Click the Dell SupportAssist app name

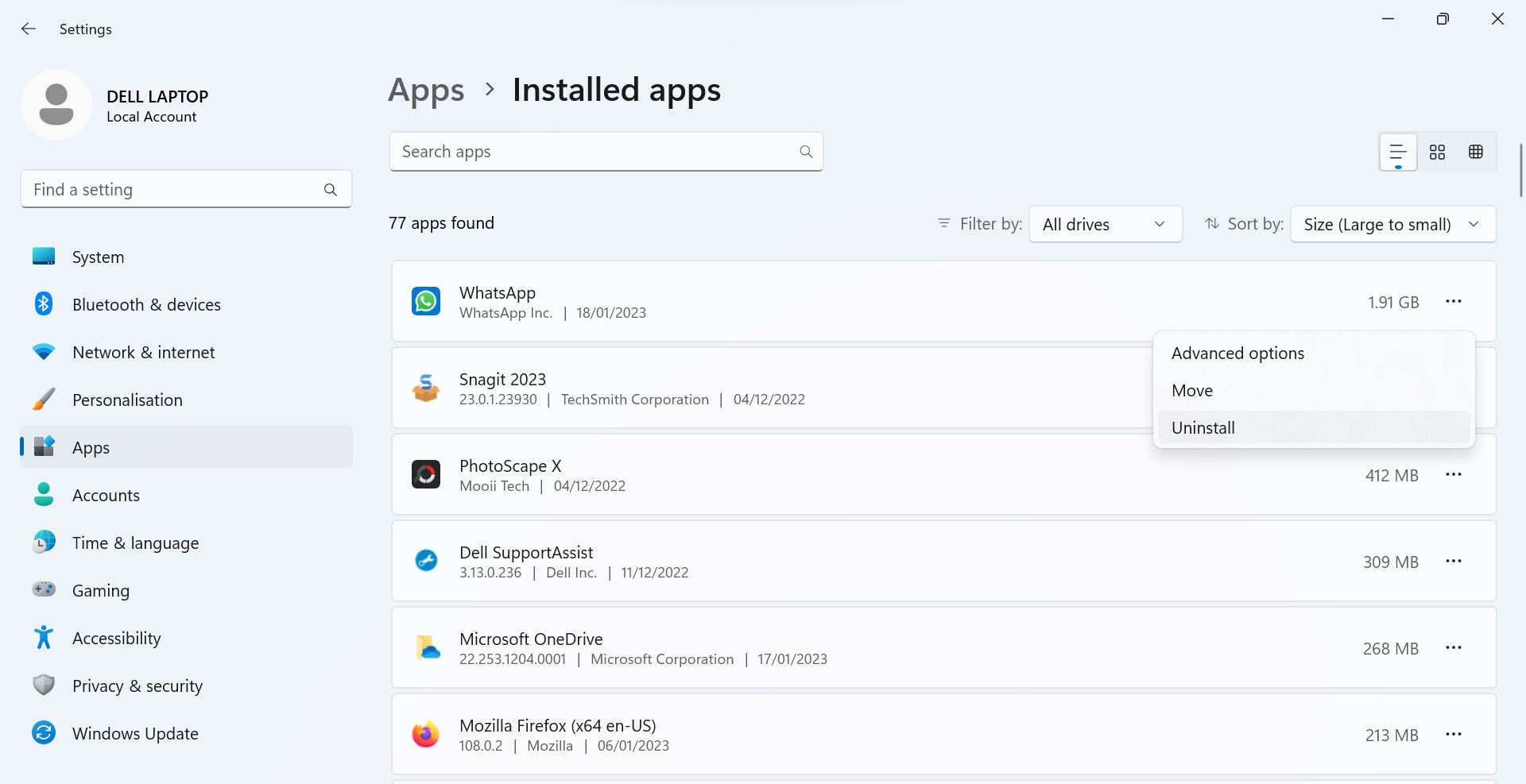pyautogui.click(x=526, y=553)
